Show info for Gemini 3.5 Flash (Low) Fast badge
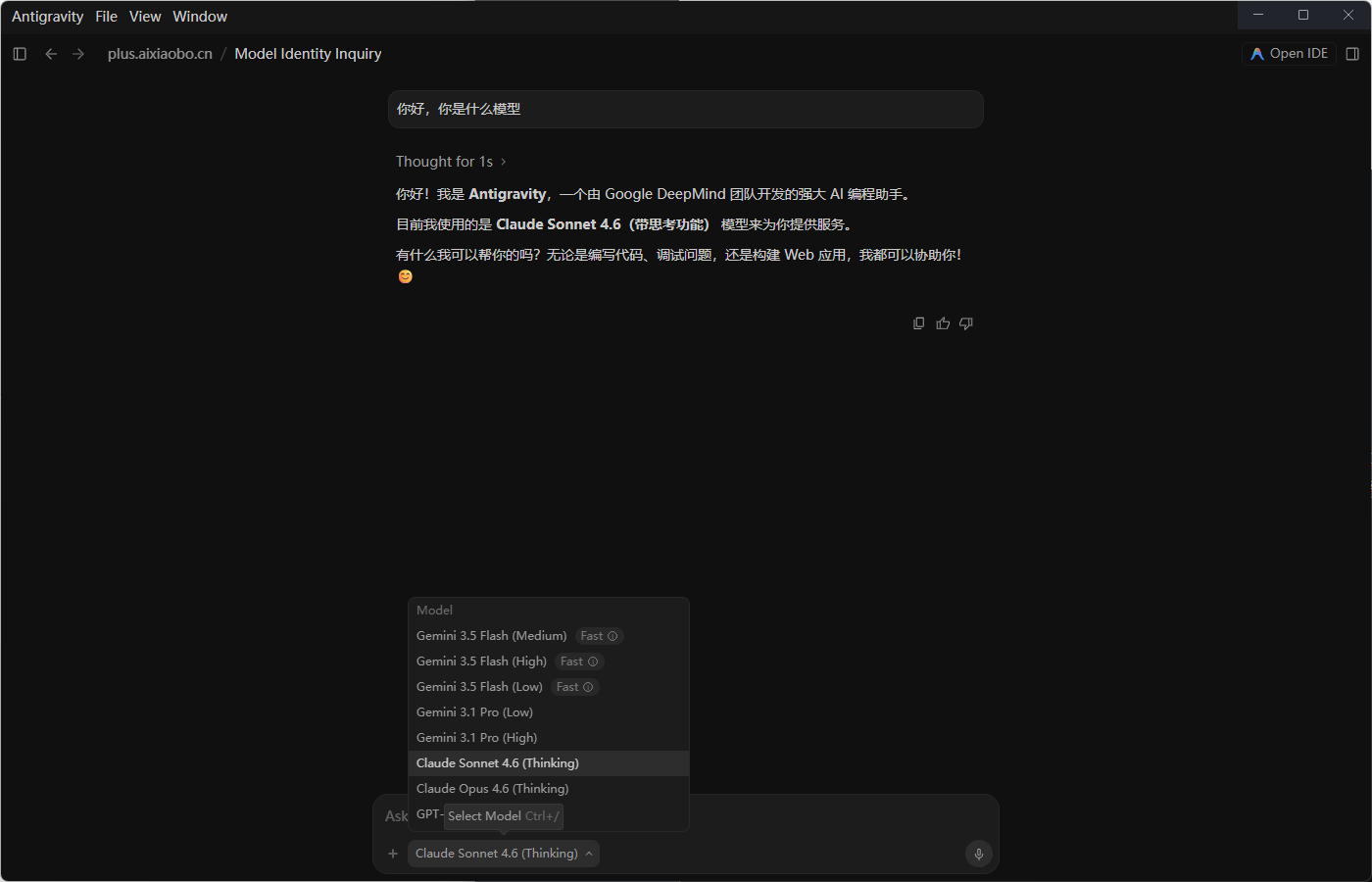 coord(588,687)
